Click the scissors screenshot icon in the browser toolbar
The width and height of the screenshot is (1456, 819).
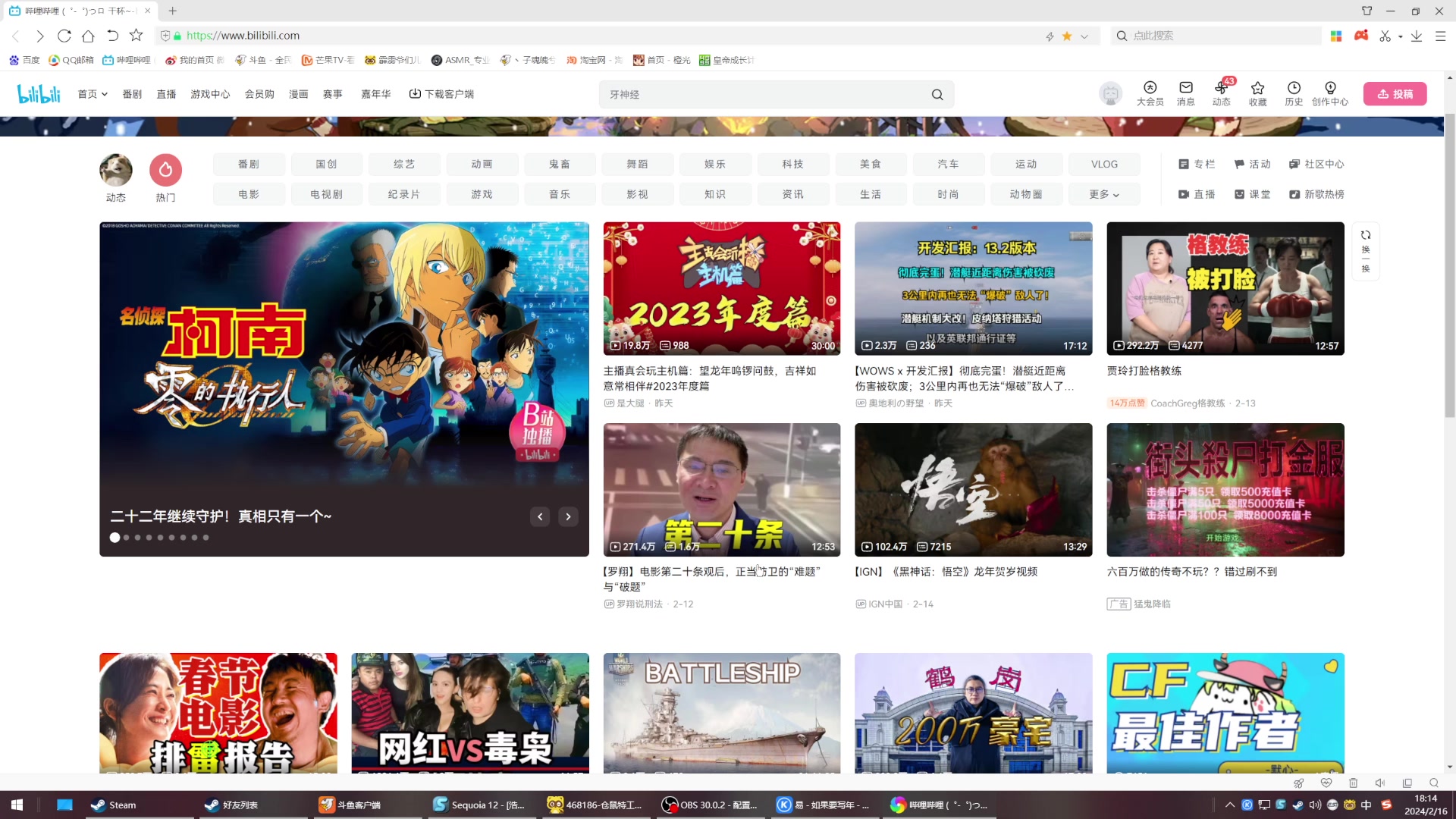[1385, 36]
